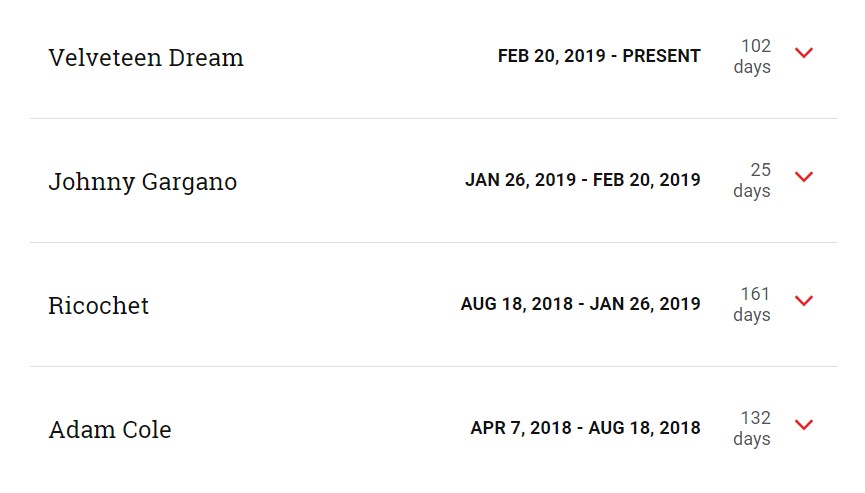Click the APR 7, 2018 date for Adam Cole

[521, 428]
